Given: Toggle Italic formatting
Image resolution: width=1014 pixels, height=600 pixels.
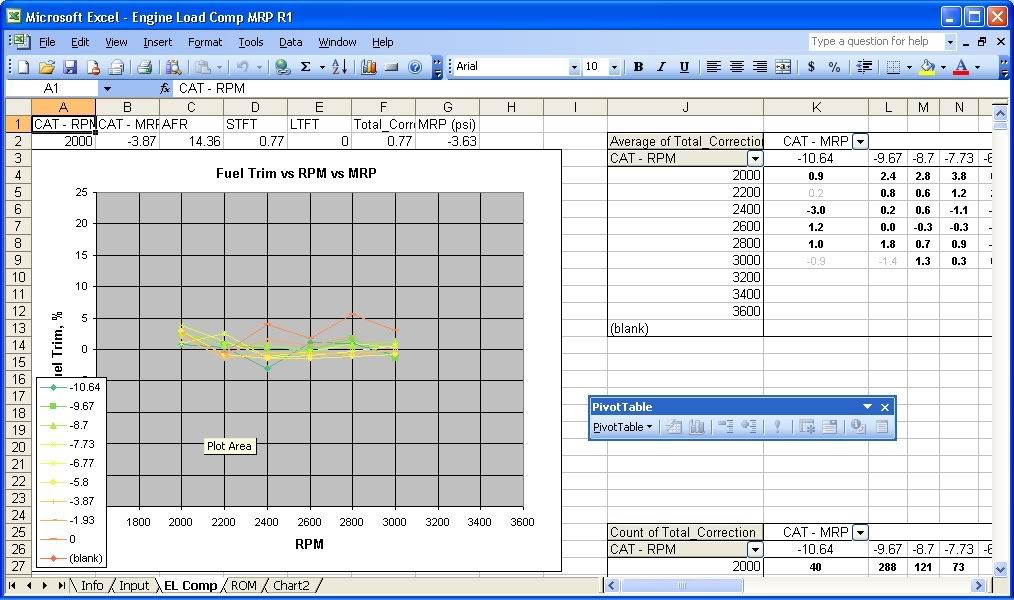Looking at the screenshot, I should pyautogui.click(x=661, y=67).
